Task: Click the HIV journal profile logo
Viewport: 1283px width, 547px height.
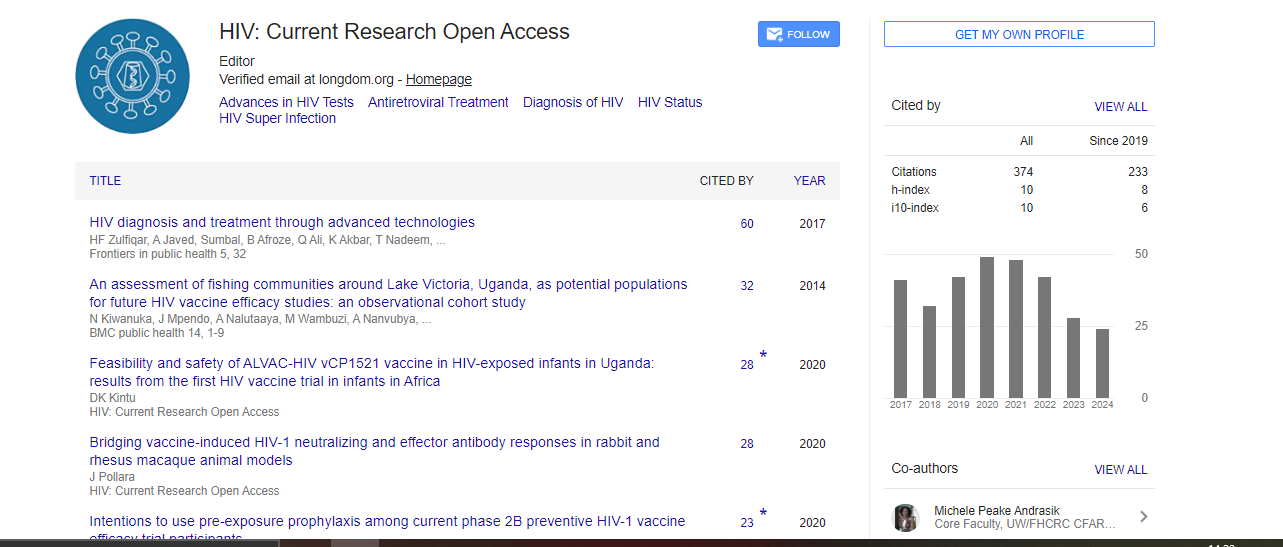Action: (x=132, y=77)
